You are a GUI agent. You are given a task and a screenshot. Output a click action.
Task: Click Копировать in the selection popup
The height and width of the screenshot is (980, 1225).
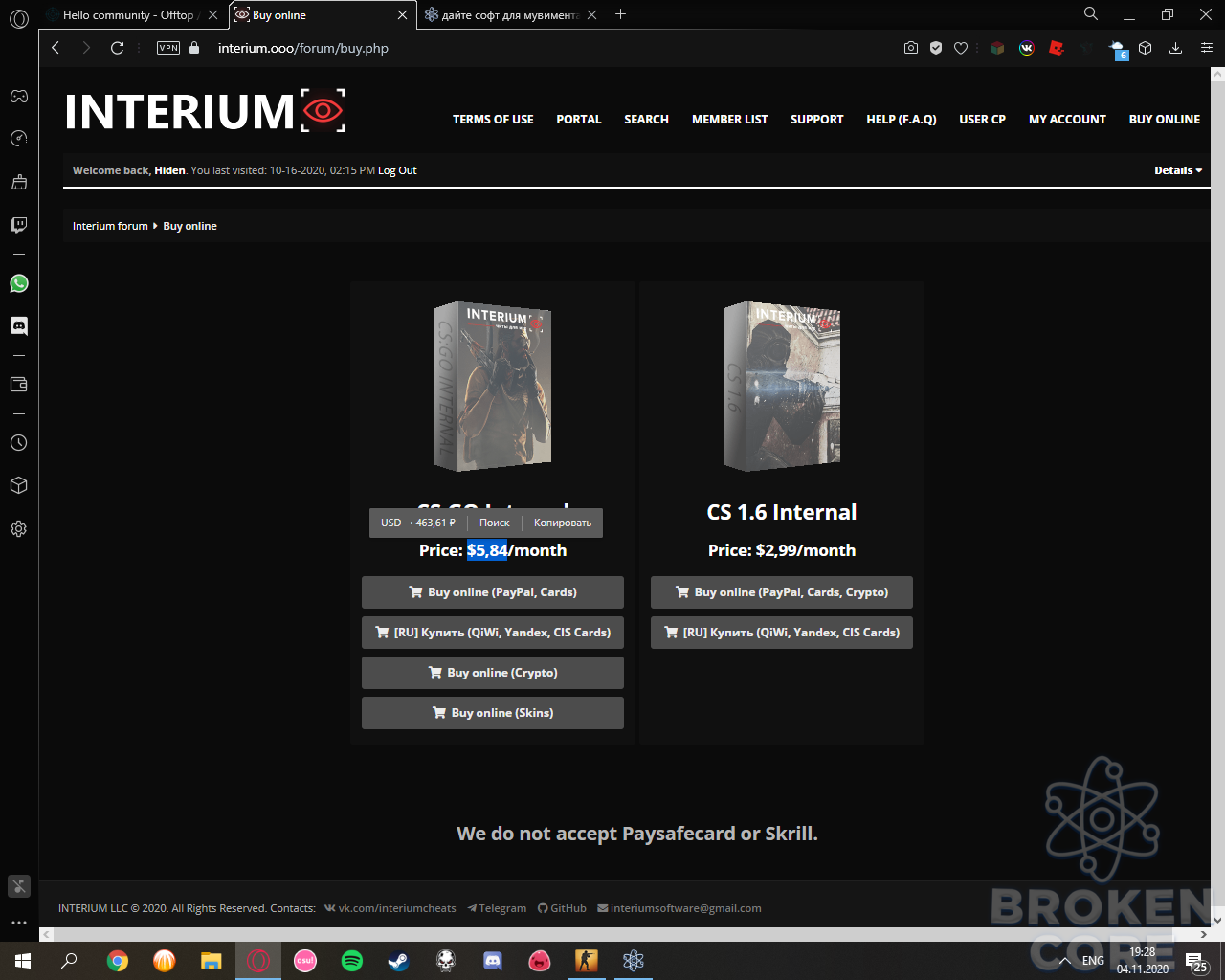coord(563,523)
